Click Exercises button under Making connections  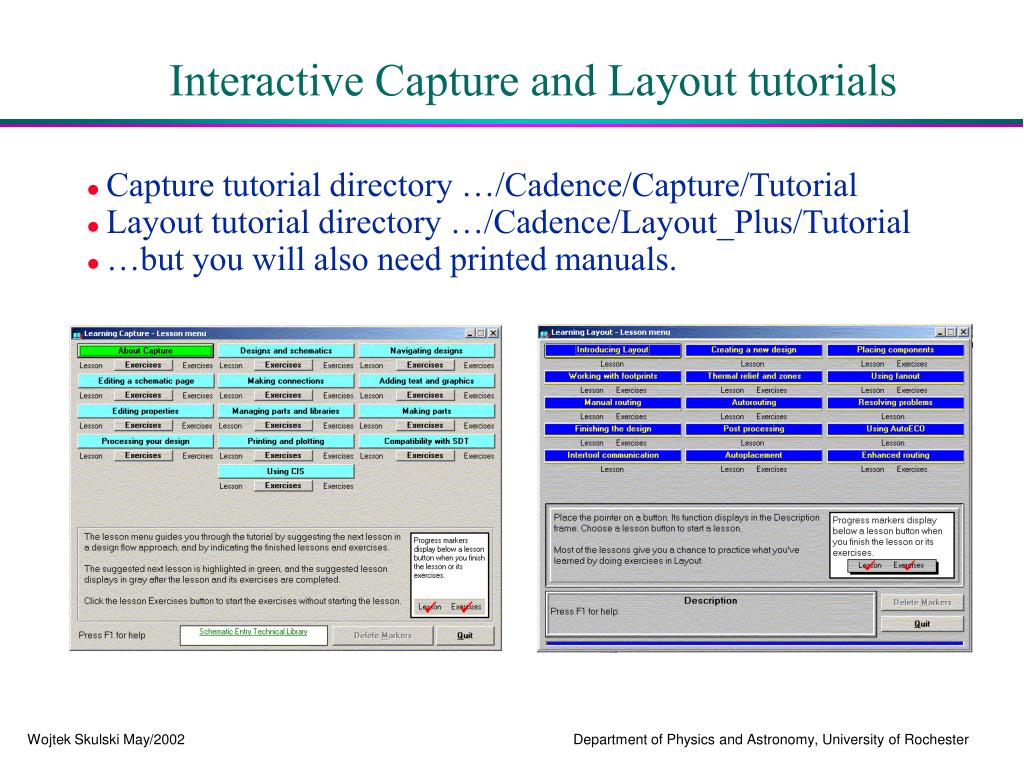(x=283, y=395)
